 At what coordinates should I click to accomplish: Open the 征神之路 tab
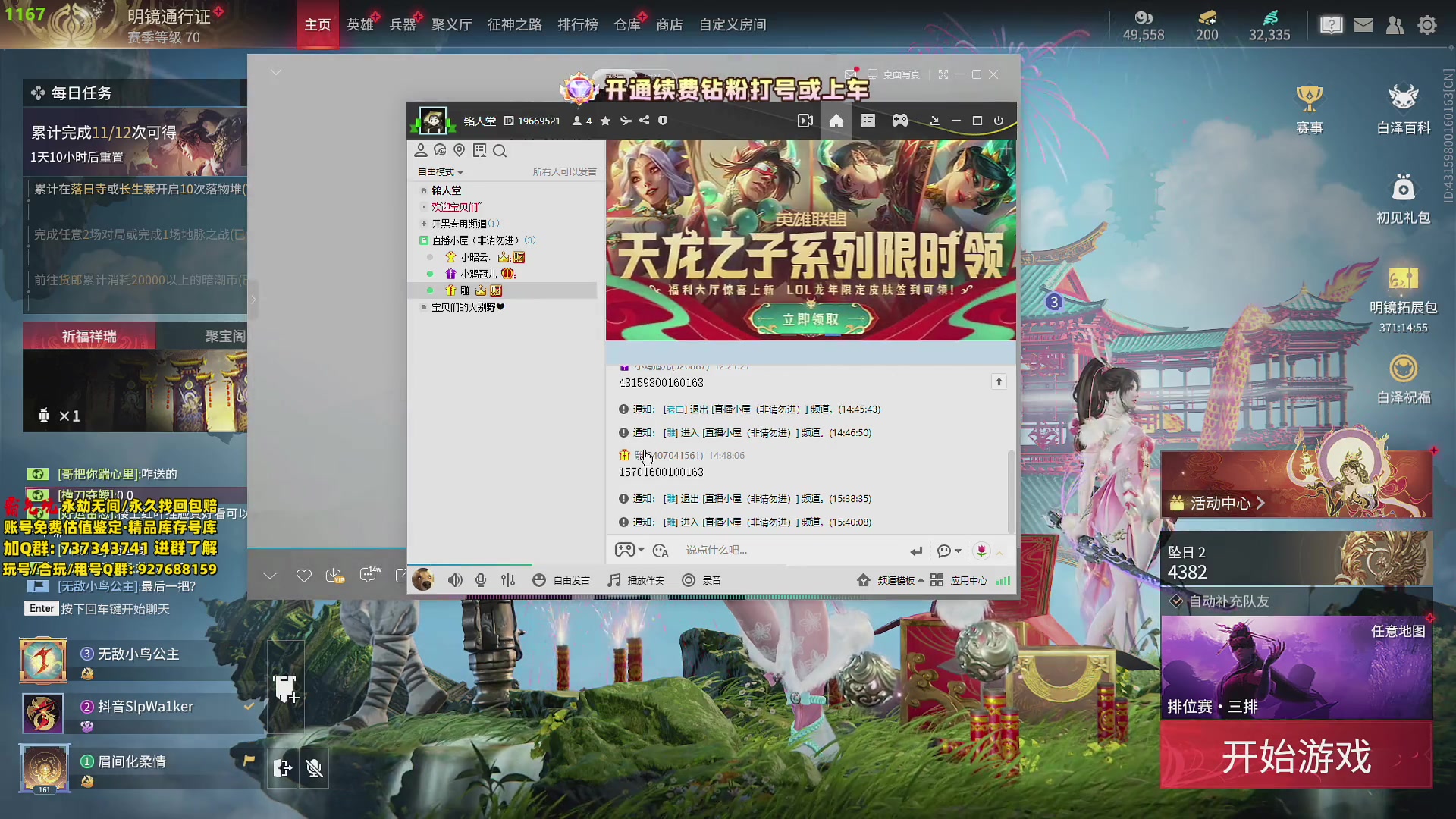pos(515,25)
